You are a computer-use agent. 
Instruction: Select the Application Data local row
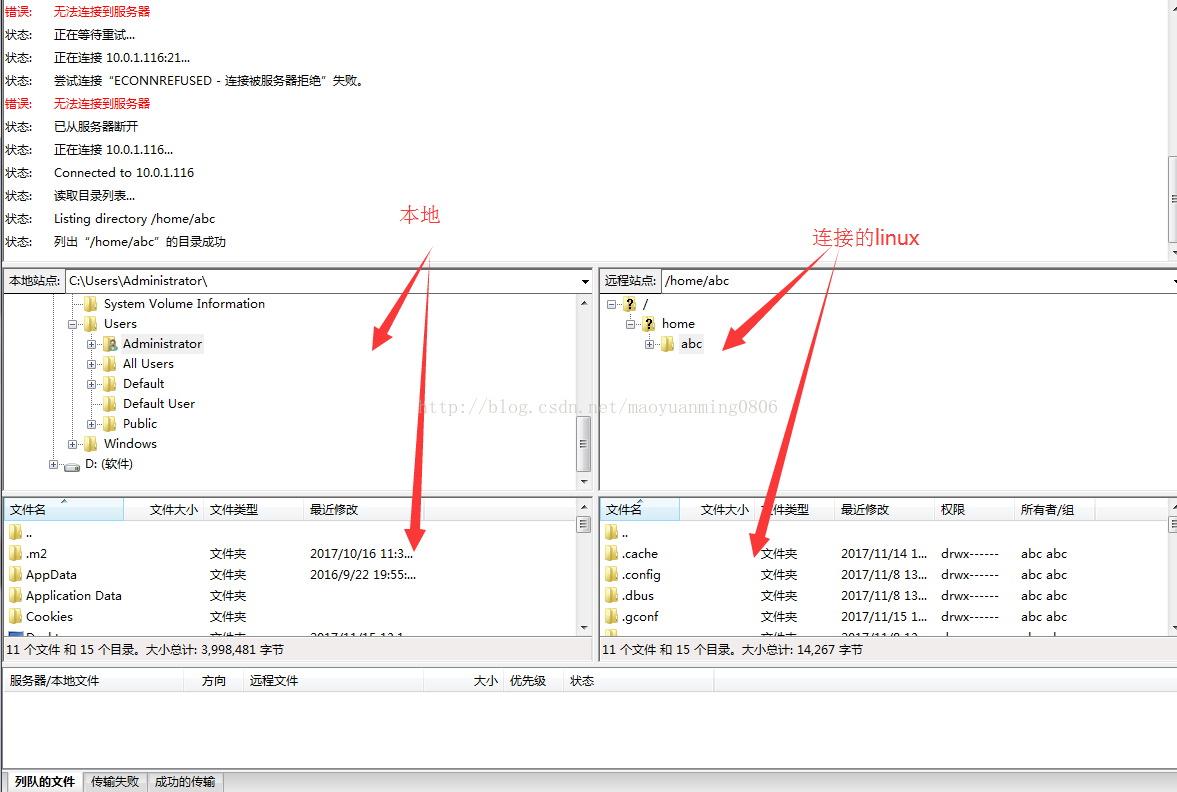tap(290, 595)
